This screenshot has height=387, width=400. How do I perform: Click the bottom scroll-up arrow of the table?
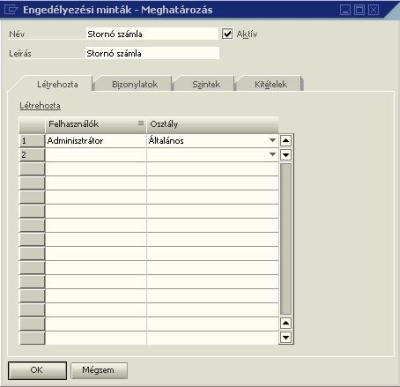coord(286,323)
